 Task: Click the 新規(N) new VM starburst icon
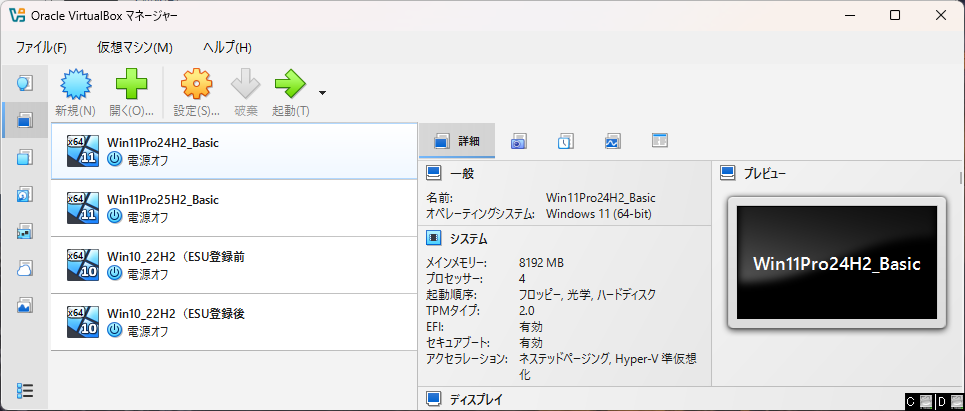(x=75, y=84)
